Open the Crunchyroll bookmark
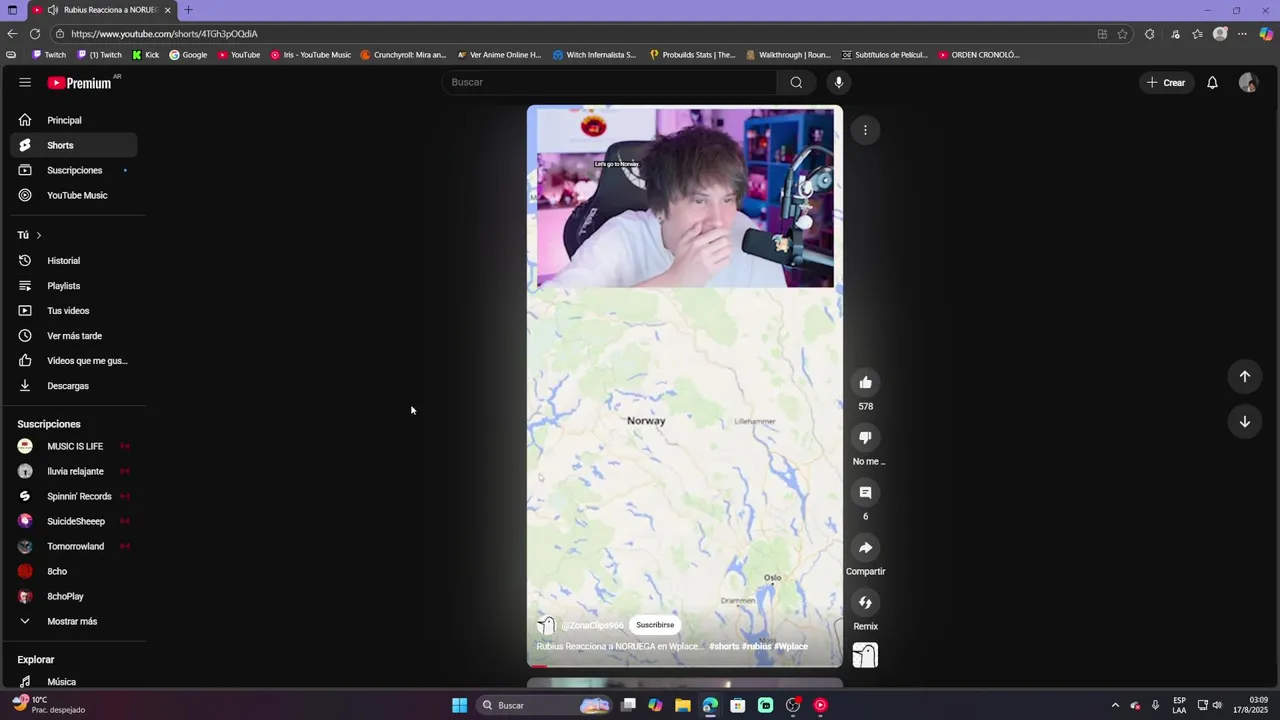This screenshot has height=720, width=1280. point(404,55)
